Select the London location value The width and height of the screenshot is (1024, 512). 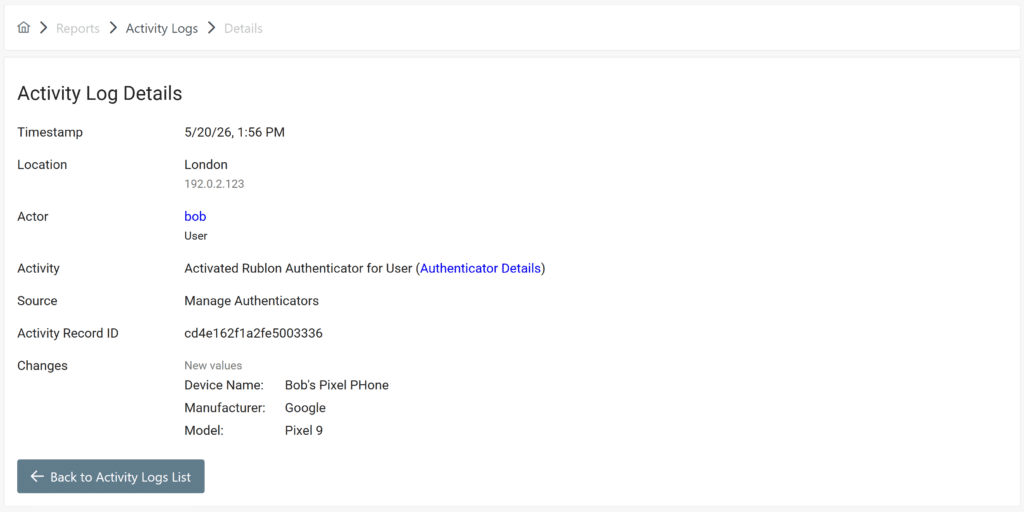point(206,165)
